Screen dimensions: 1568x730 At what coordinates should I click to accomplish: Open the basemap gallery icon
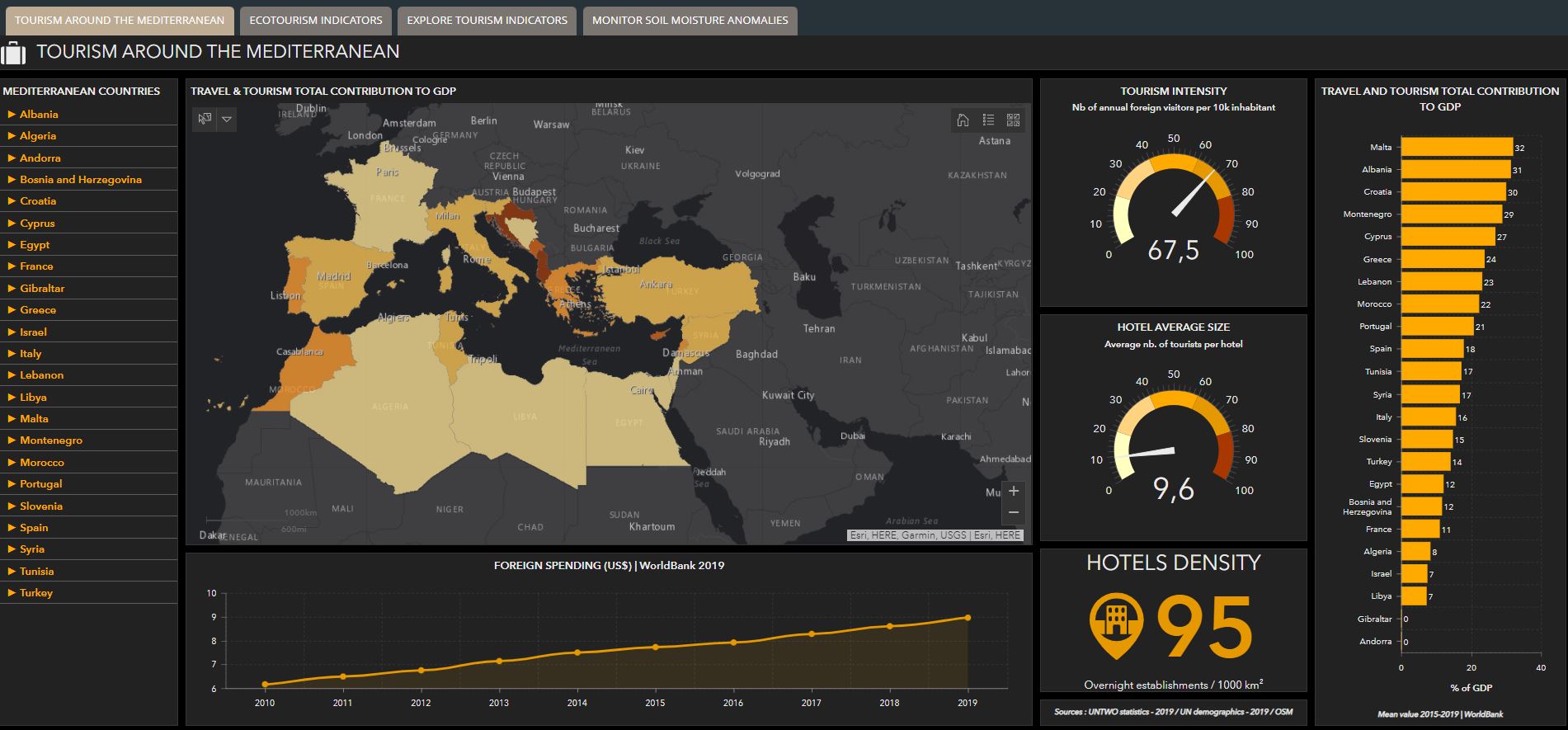[1014, 120]
